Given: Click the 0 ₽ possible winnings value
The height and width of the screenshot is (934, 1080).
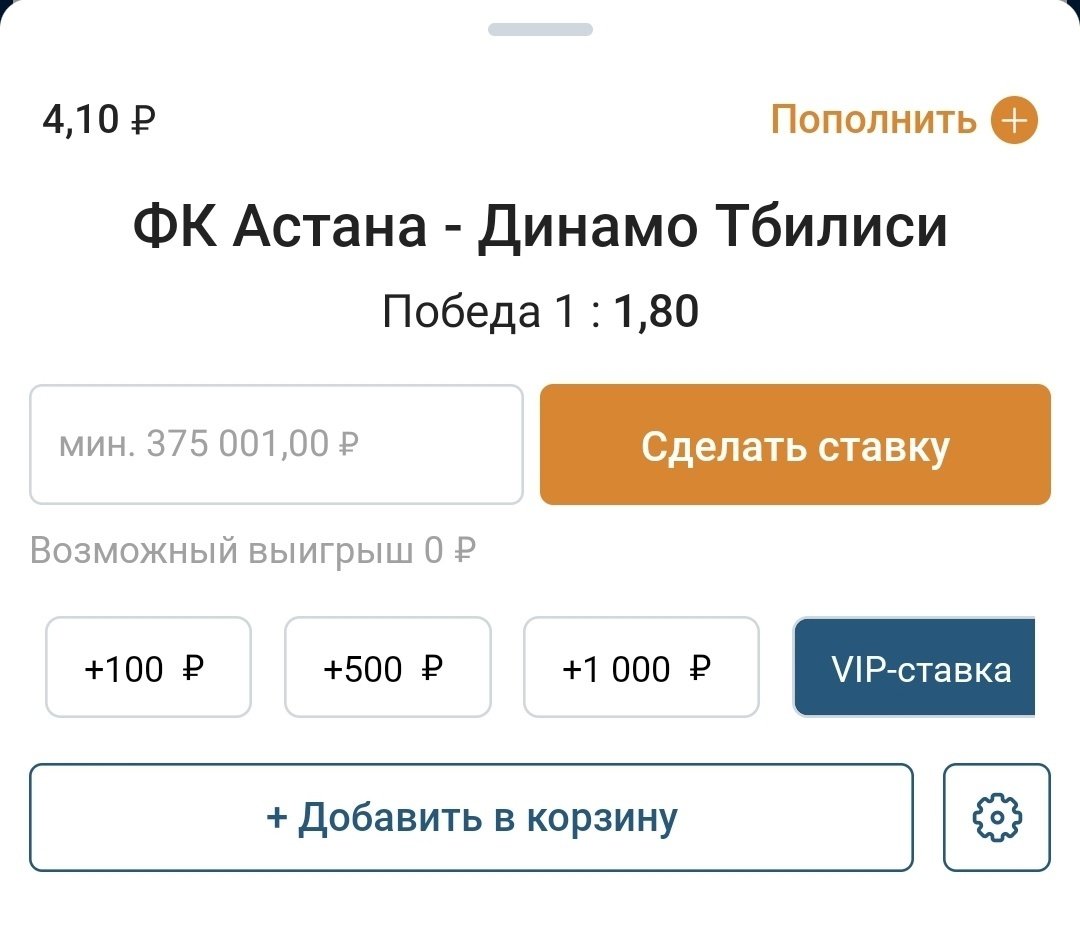Looking at the screenshot, I should pos(450,550).
